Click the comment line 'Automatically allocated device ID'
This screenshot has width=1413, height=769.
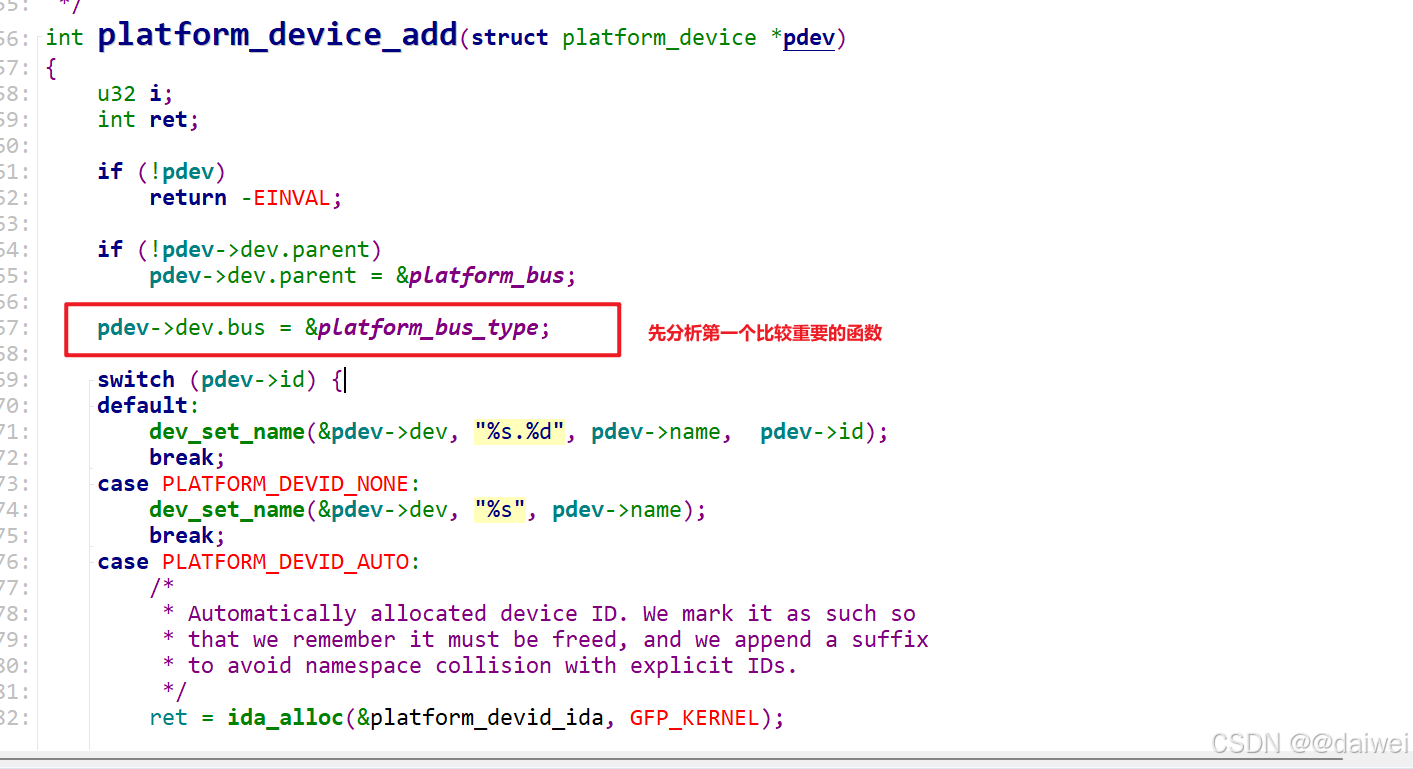click(x=539, y=614)
